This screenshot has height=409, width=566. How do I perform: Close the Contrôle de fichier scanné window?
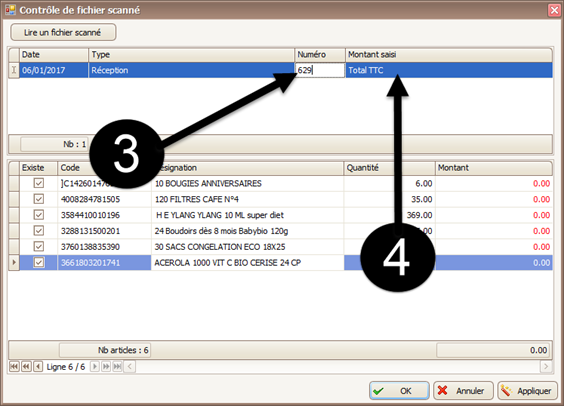pos(554,10)
